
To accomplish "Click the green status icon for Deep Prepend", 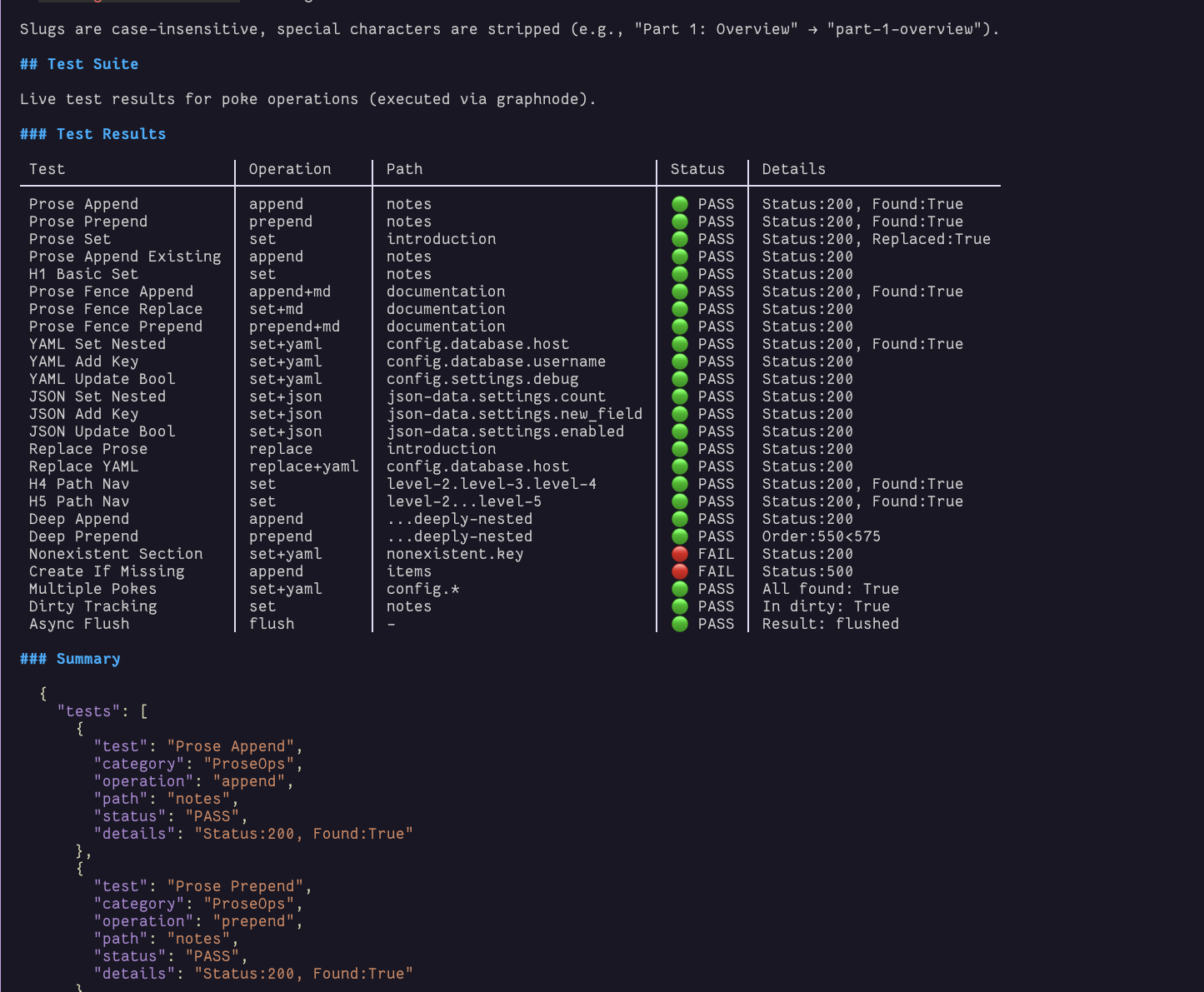I will pos(680,536).
